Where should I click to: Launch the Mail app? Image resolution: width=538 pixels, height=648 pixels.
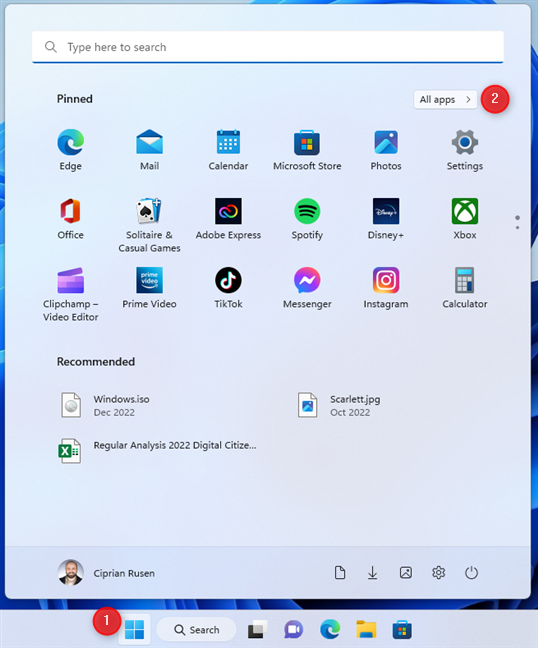pyautogui.click(x=149, y=150)
